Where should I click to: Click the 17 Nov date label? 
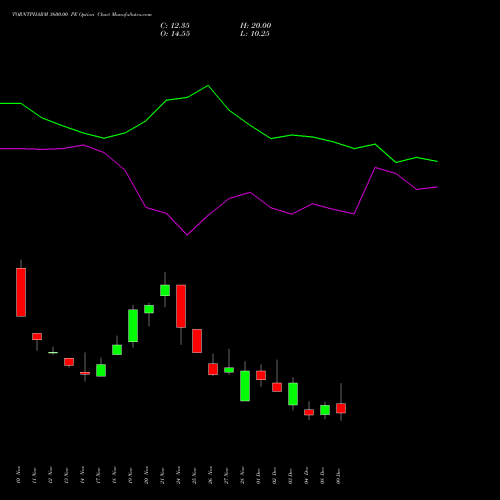(x=98, y=475)
